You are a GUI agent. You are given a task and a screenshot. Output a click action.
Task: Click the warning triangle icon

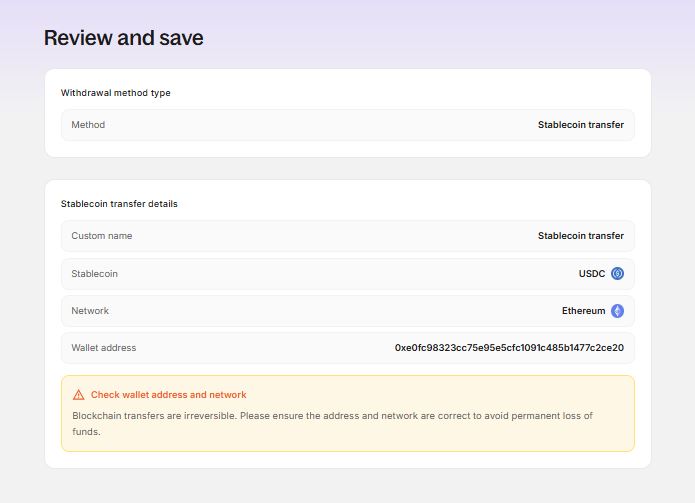coord(78,395)
